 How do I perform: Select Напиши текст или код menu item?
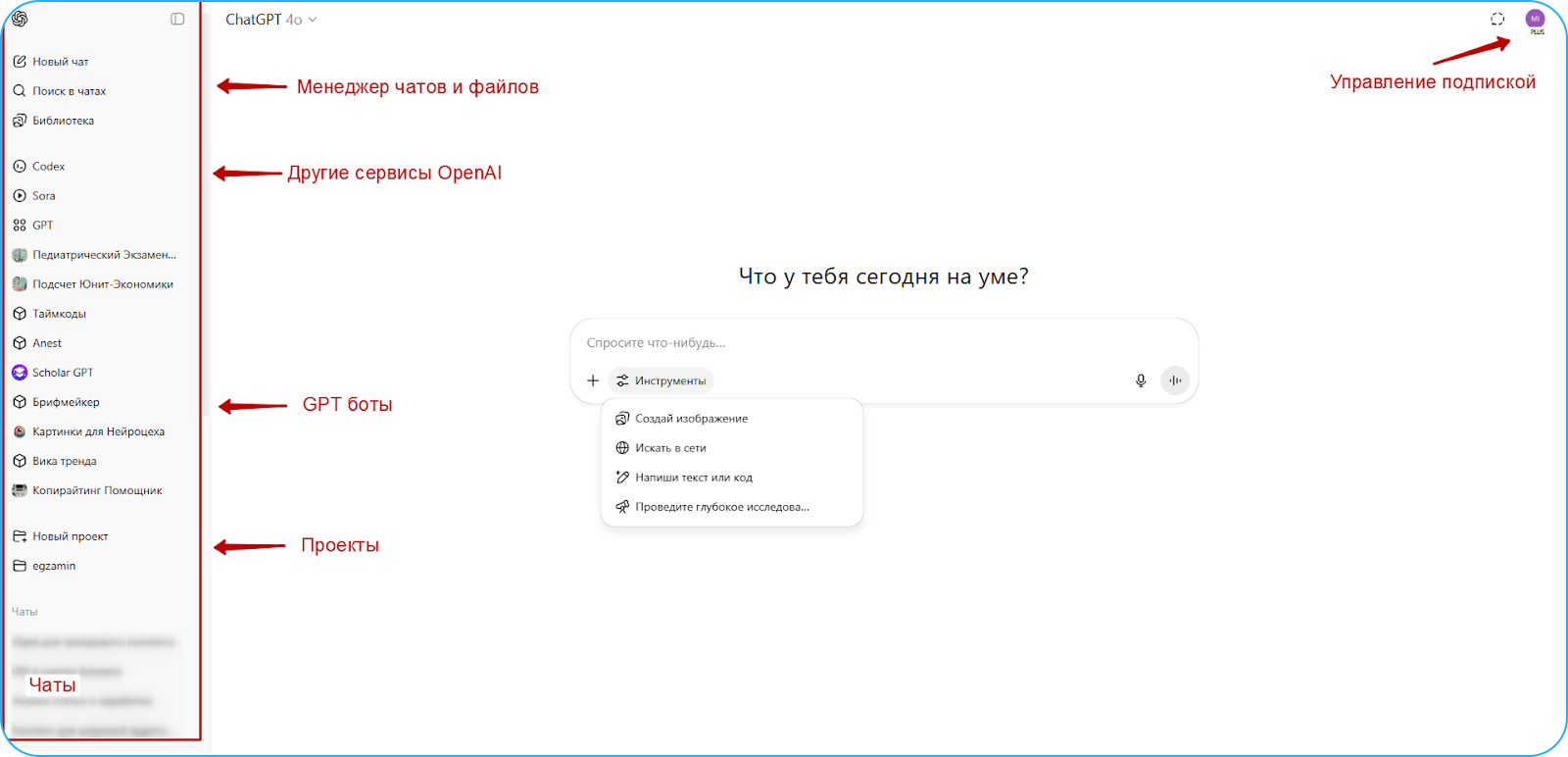click(732, 478)
